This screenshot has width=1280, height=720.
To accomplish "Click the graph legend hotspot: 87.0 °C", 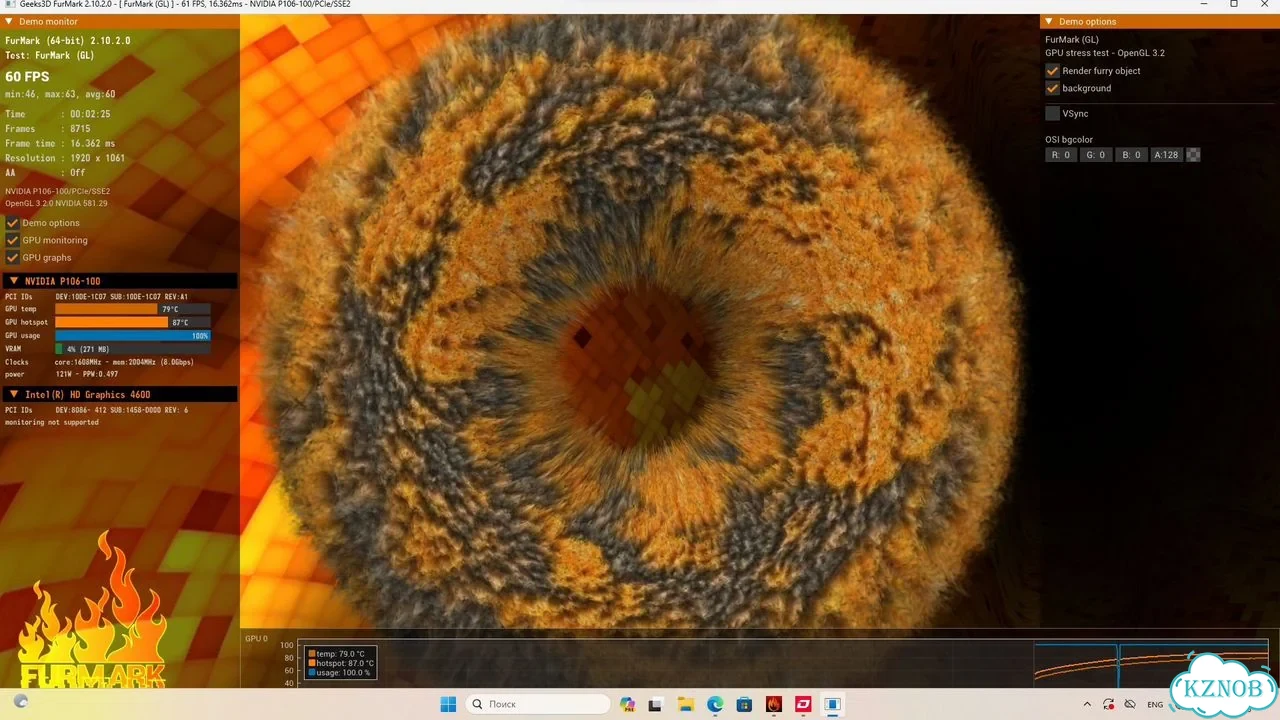I will pyautogui.click(x=341, y=663).
